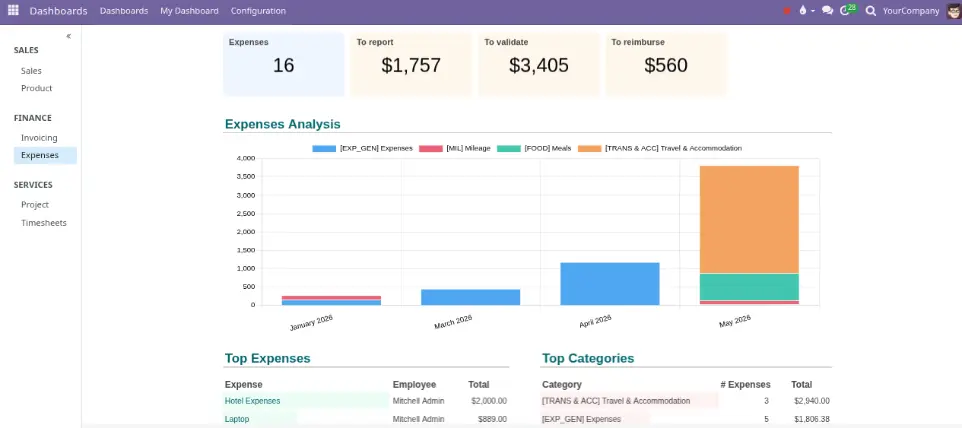This screenshot has width=962, height=428.
Task: Open the Configuration menu
Action: 258,11
